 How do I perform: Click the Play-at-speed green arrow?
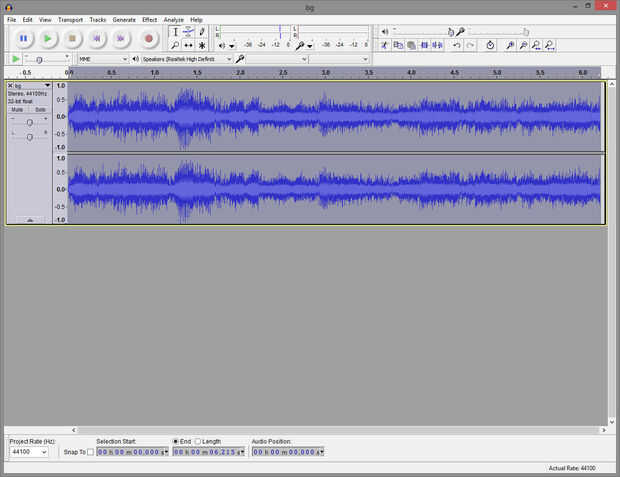pyautogui.click(x=15, y=59)
